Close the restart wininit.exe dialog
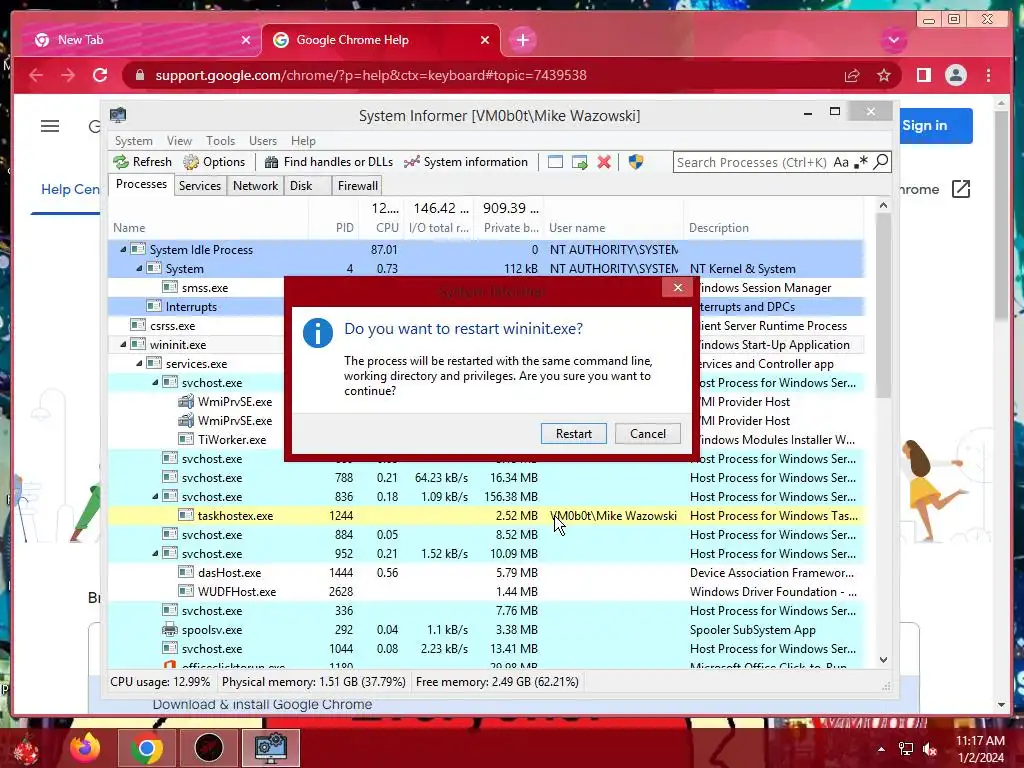 pos(677,287)
